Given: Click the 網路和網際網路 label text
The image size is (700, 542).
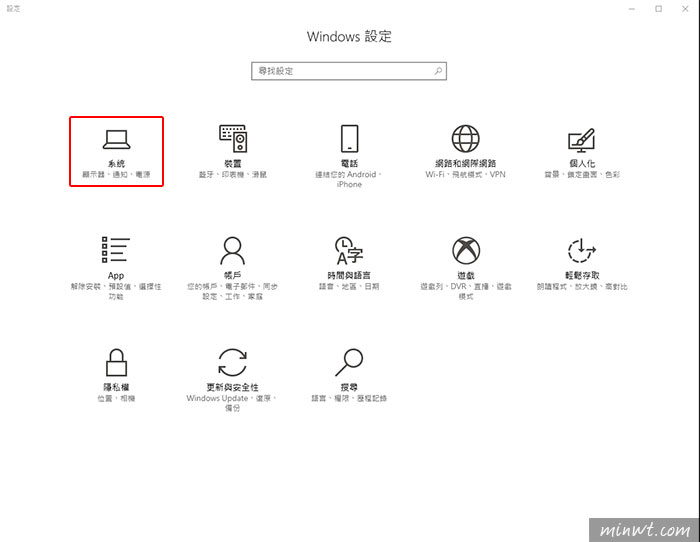Looking at the screenshot, I should [x=466, y=163].
